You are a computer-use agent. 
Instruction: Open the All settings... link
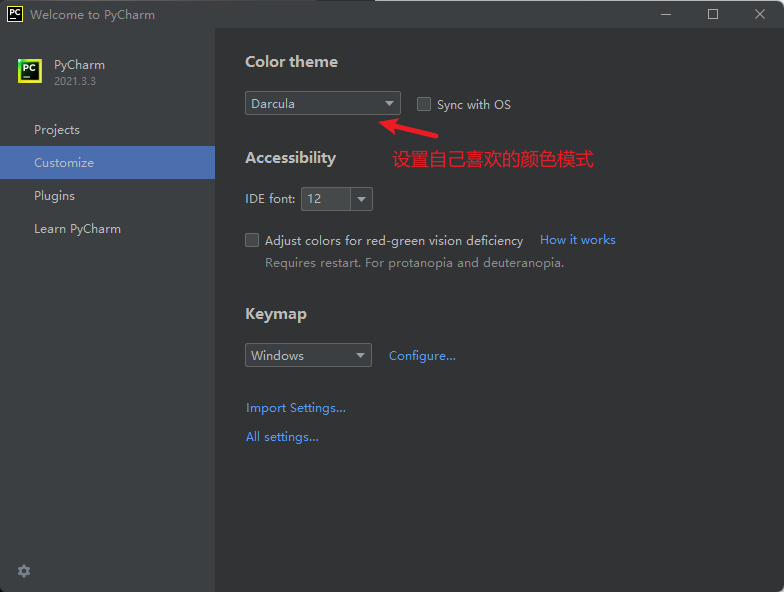(282, 437)
